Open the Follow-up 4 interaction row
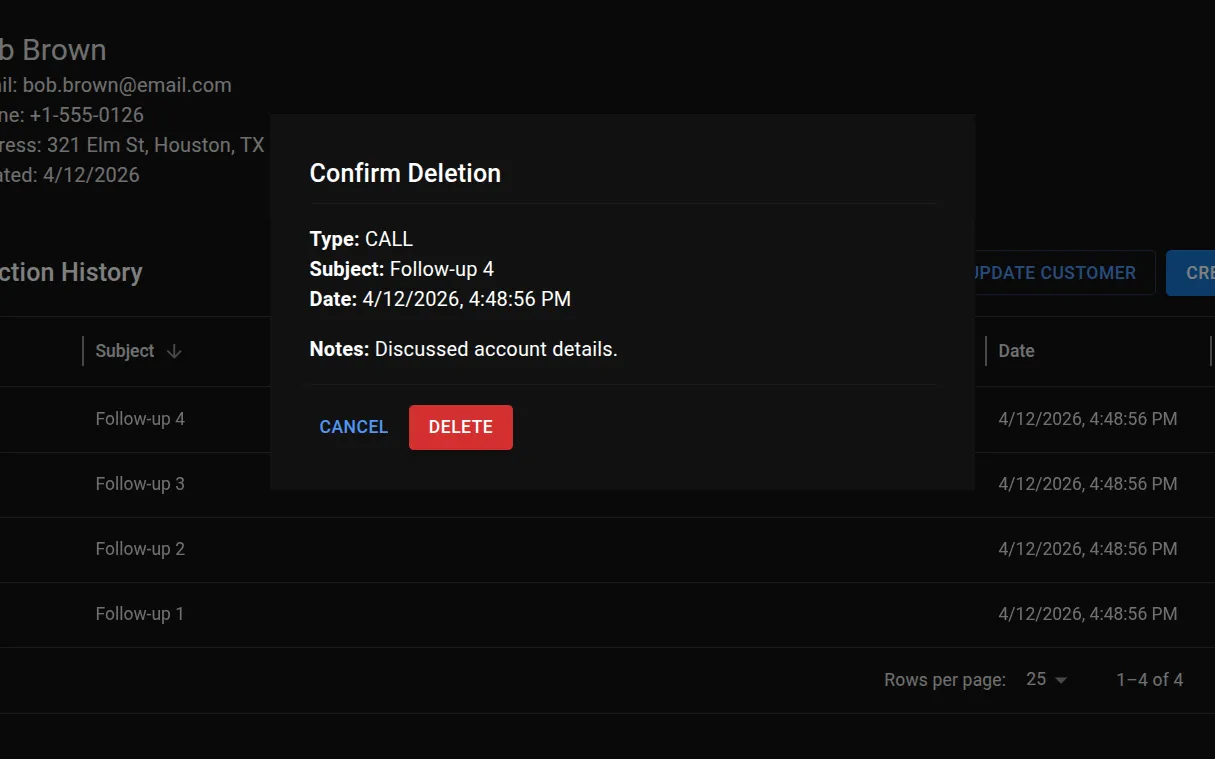Image resolution: width=1215 pixels, height=759 pixels. (140, 419)
